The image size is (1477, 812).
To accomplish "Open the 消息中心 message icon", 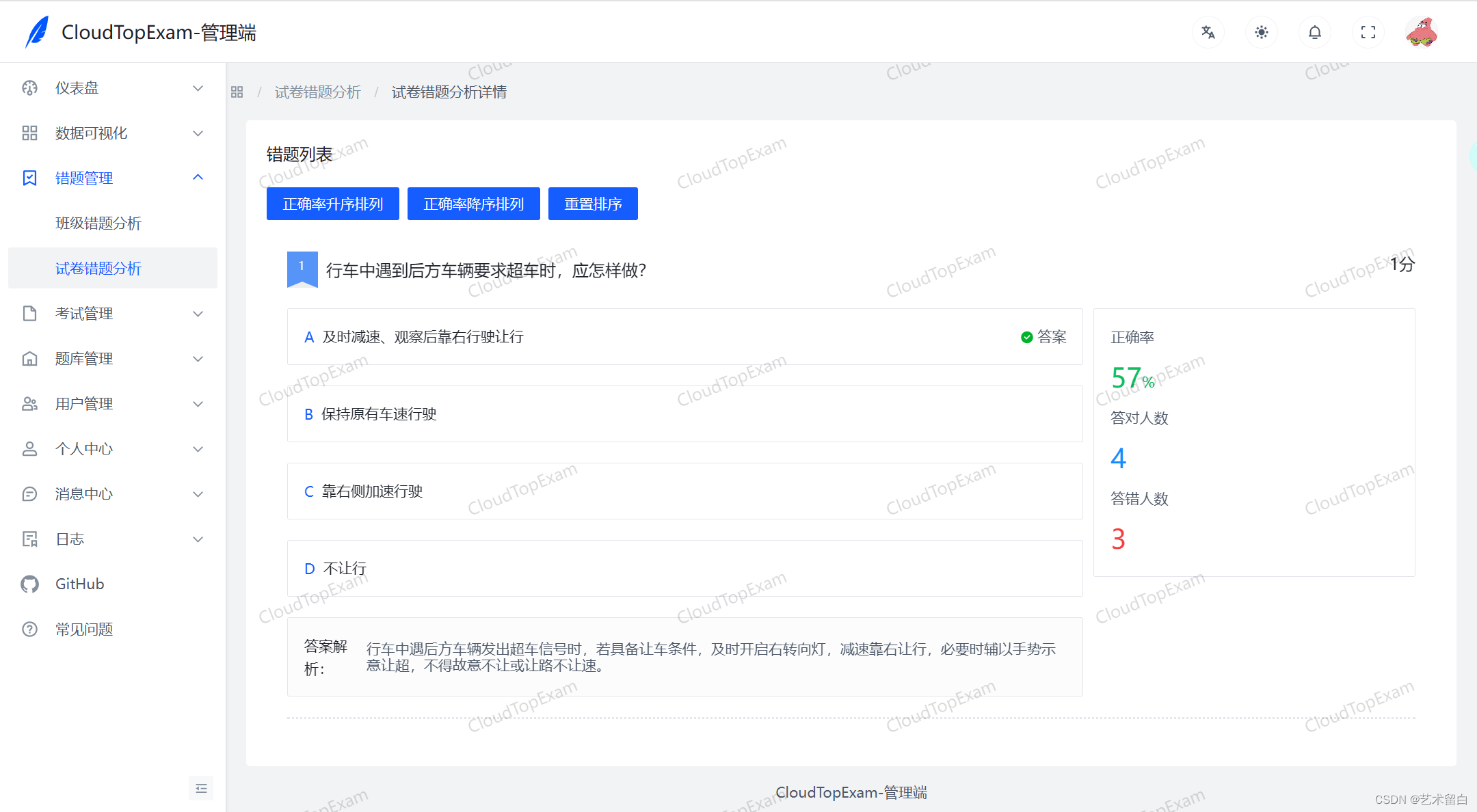I will (x=29, y=493).
